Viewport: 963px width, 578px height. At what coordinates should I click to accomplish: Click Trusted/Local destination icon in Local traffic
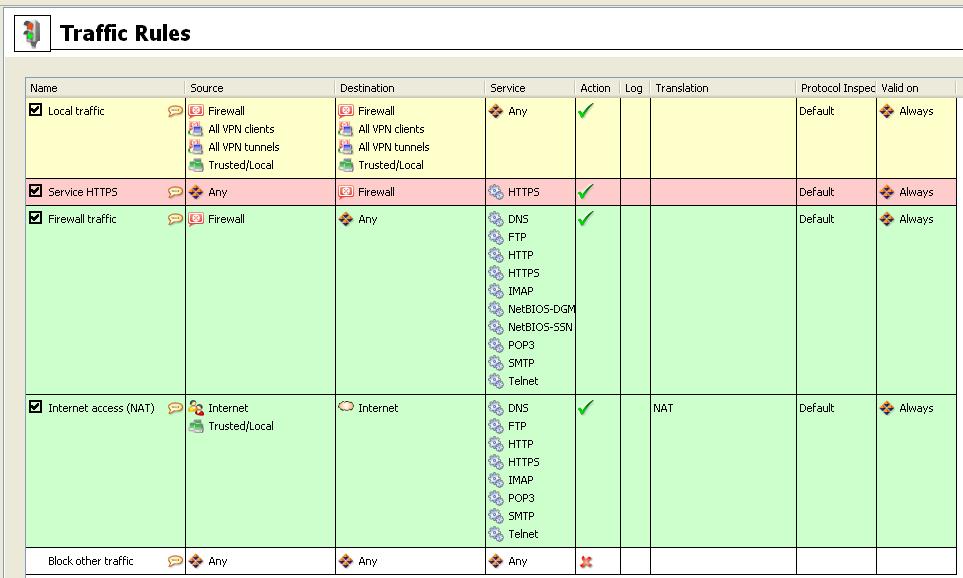(346, 165)
